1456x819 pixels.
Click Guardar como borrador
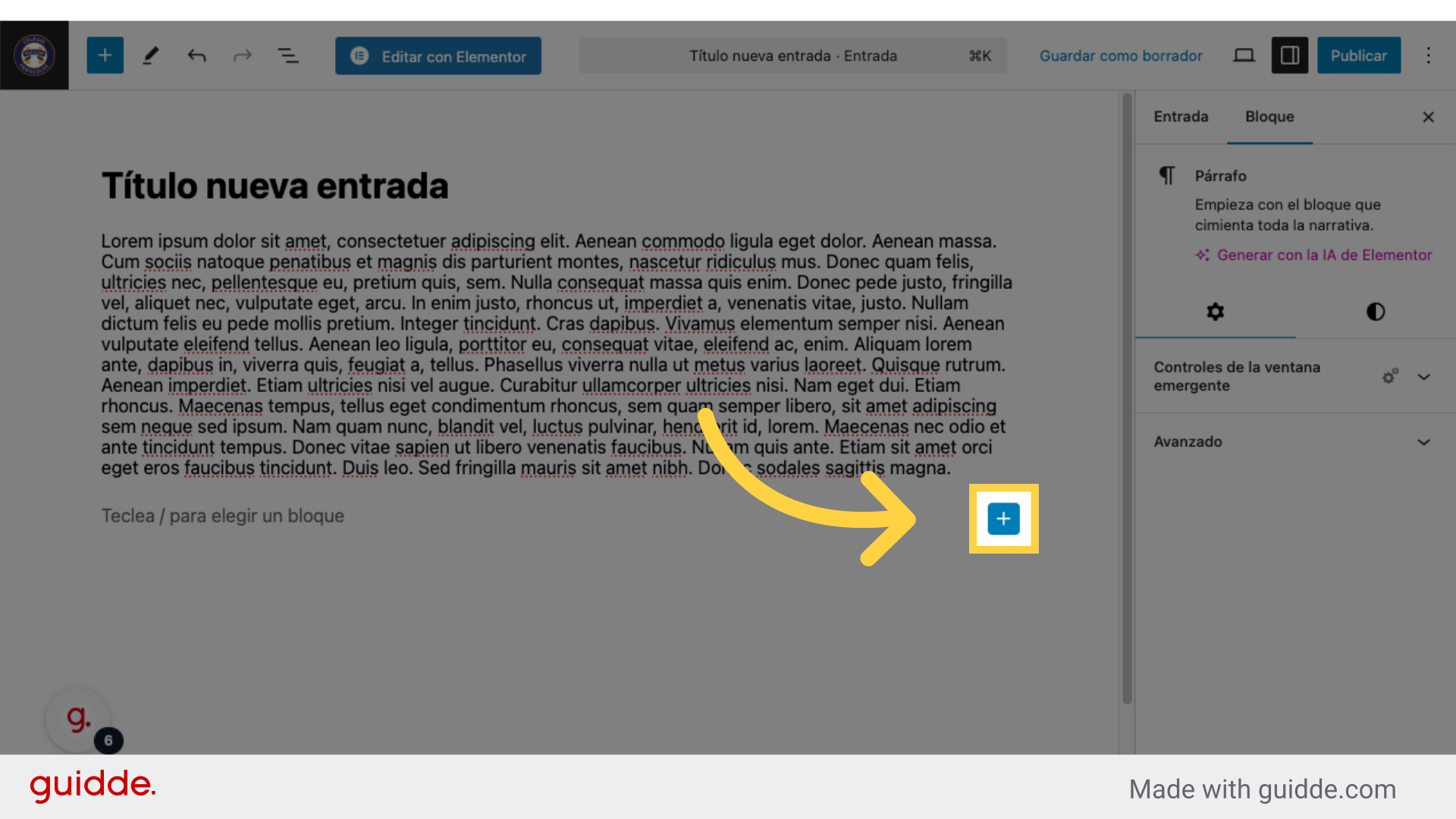pyautogui.click(x=1121, y=56)
